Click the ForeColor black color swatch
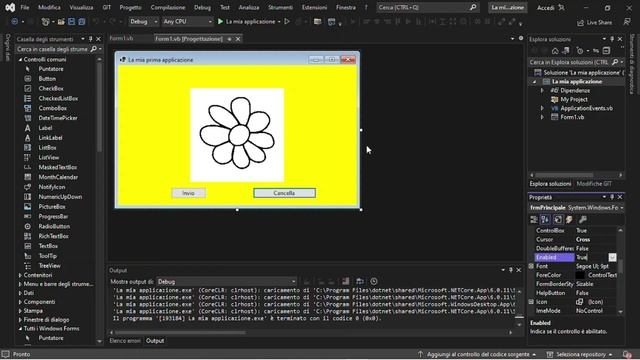640x360 pixels. pyautogui.click(x=580, y=275)
